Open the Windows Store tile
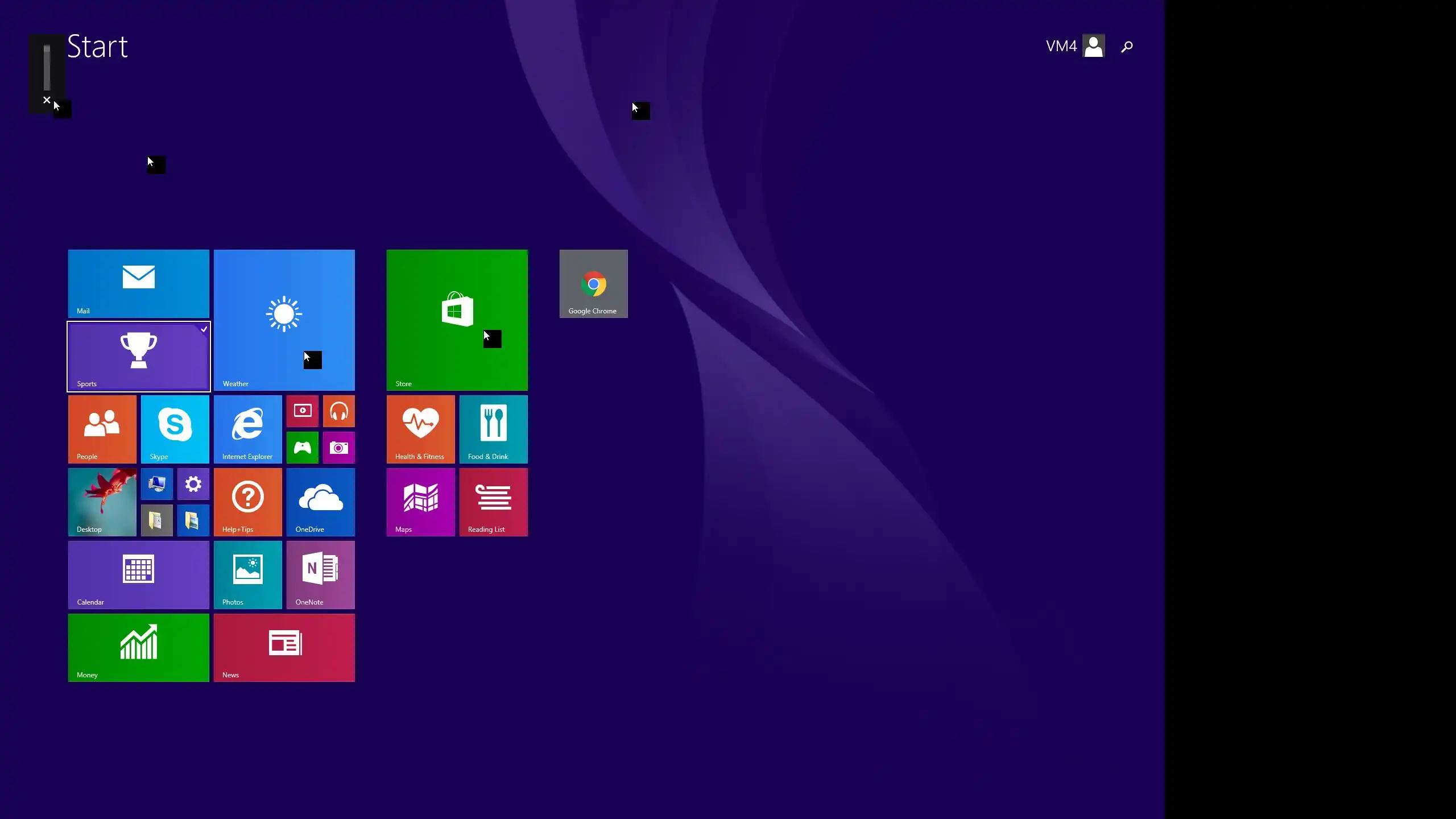Image resolution: width=1456 pixels, height=819 pixels. (x=457, y=320)
